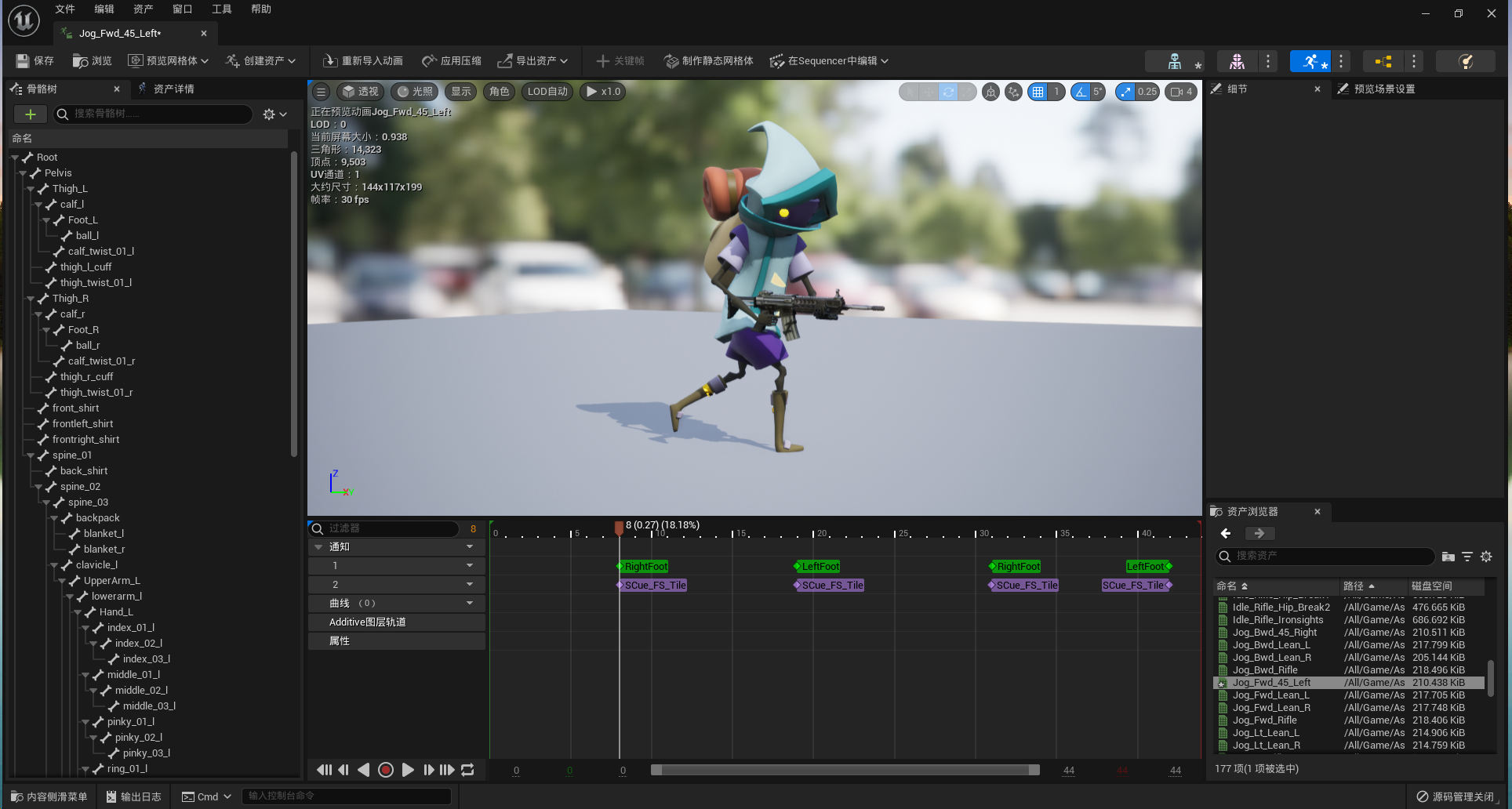Collapse the Root bone in skeleton tree
This screenshot has height=809, width=1512.
[15, 158]
